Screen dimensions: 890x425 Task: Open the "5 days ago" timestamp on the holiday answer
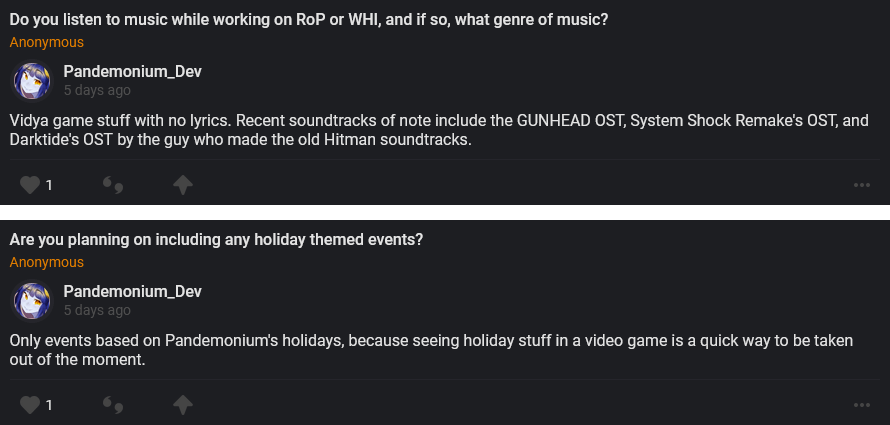pyautogui.click(x=97, y=311)
